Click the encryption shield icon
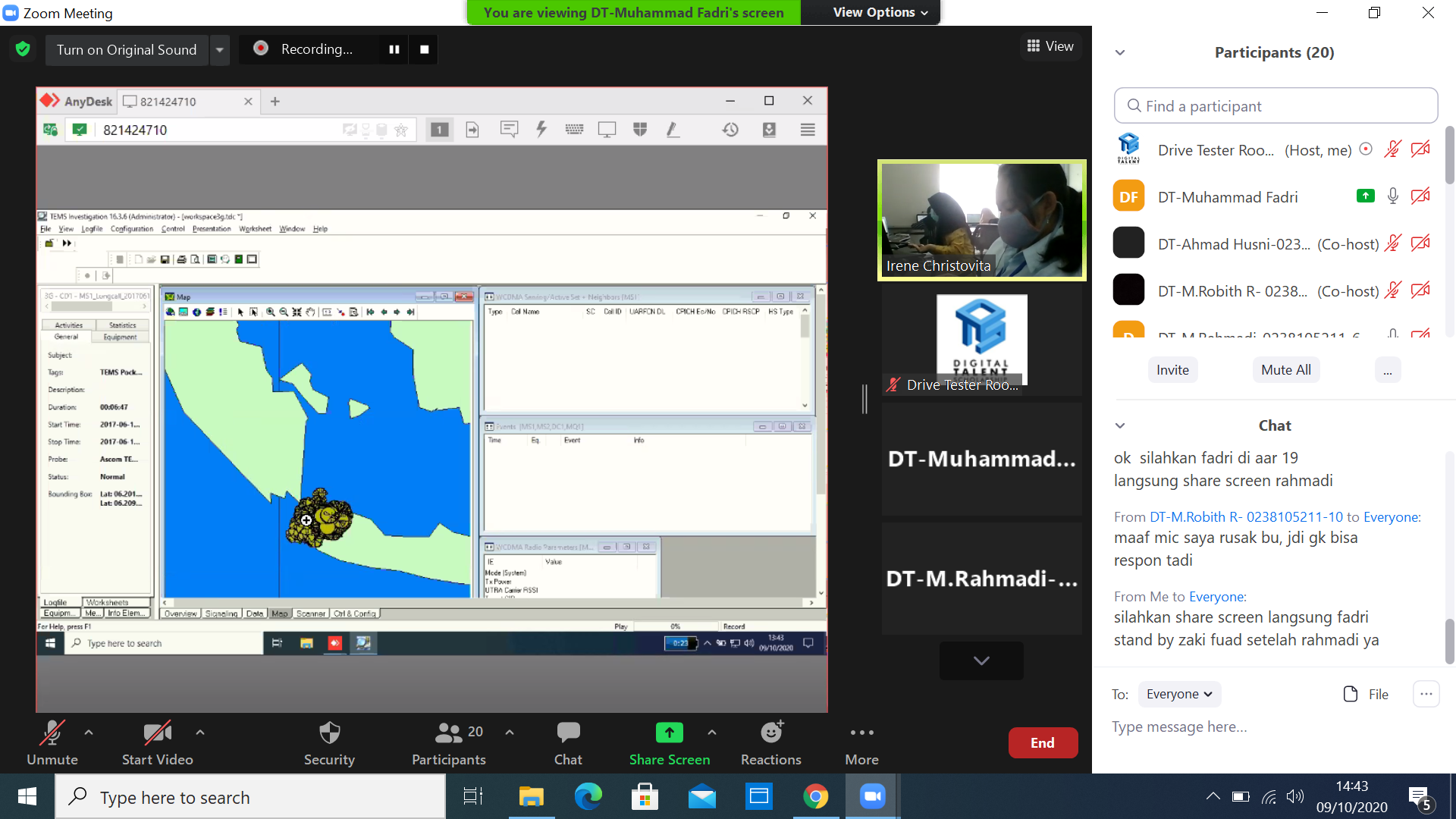 tap(23, 49)
